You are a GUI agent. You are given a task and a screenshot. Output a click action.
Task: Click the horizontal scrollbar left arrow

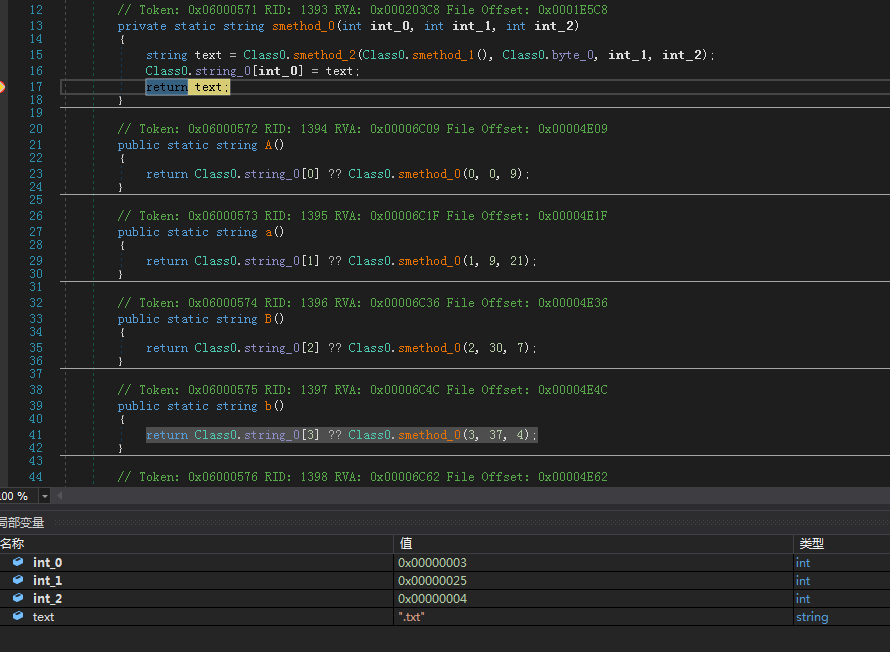[60, 496]
